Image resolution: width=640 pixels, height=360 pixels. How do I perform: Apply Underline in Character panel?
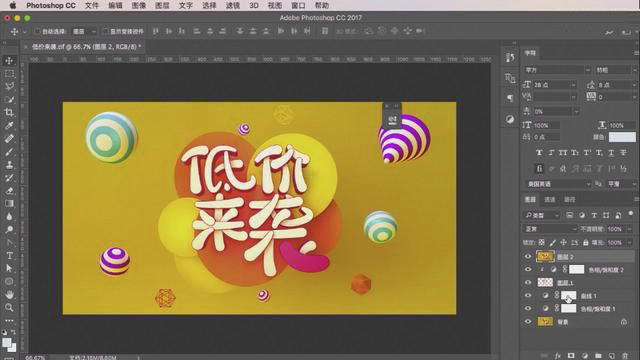611,153
